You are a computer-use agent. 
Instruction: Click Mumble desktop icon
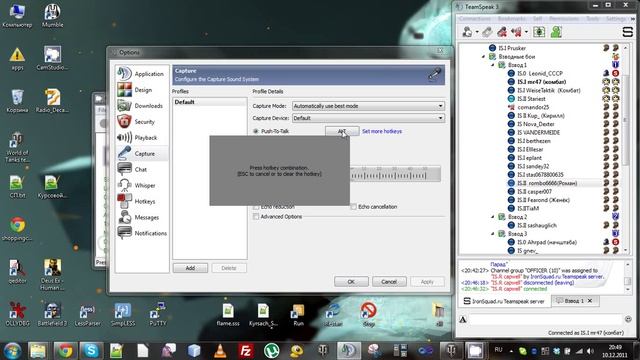pos(52,16)
